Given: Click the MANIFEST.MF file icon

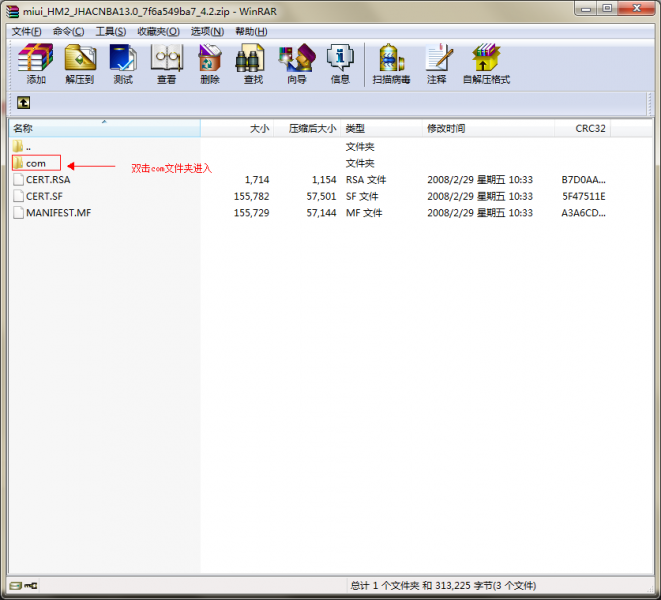Looking at the screenshot, I should 18,213.
